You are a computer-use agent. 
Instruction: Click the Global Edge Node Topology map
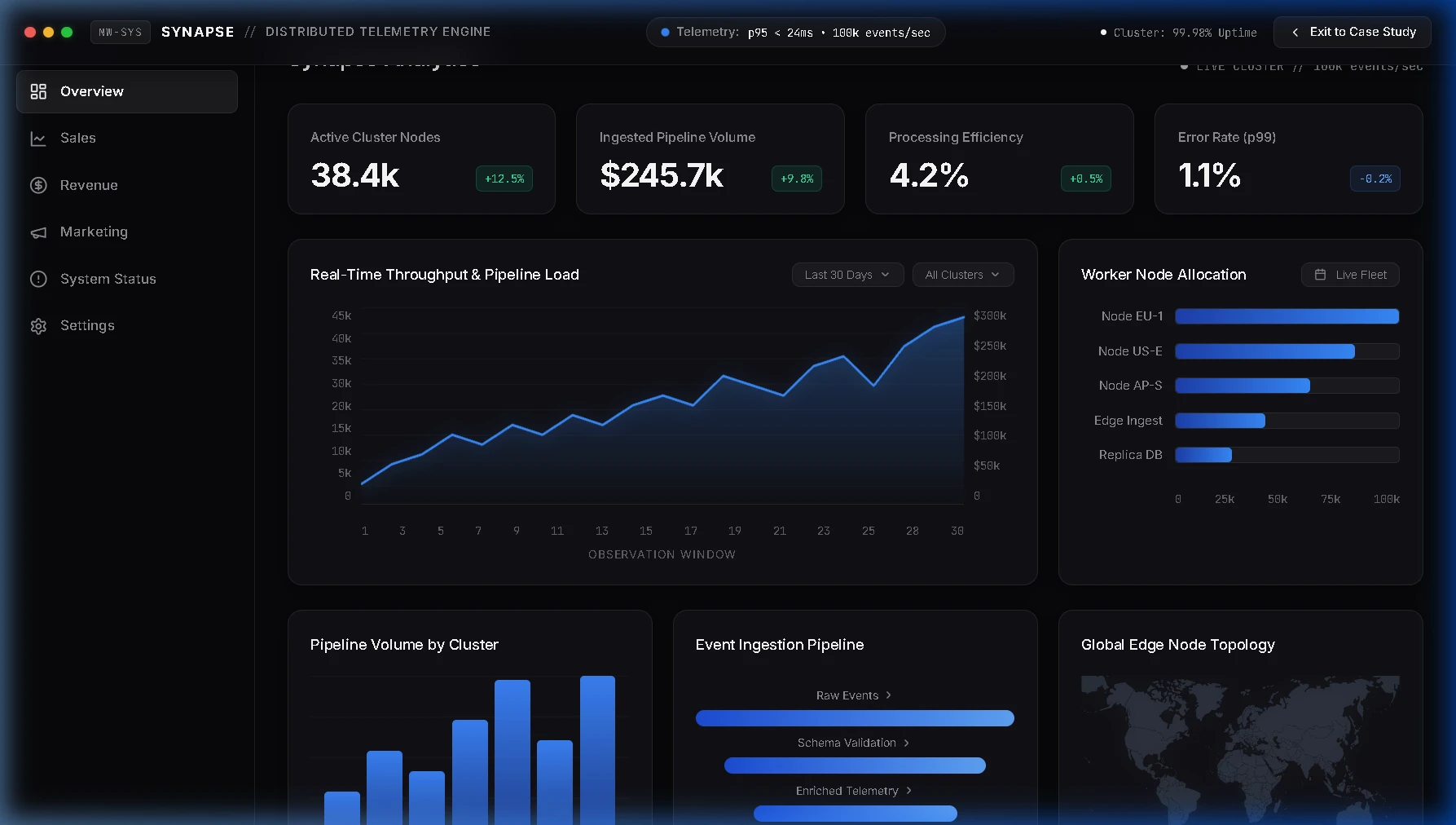coord(1240,750)
